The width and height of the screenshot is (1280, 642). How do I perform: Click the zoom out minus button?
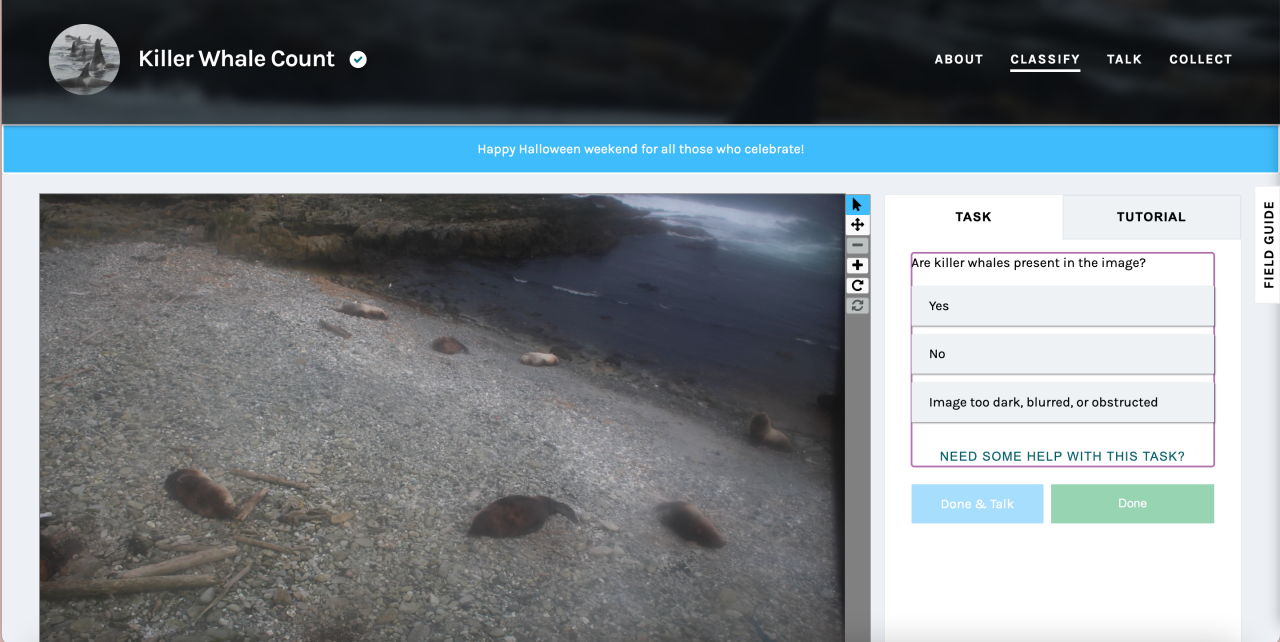tap(857, 245)
